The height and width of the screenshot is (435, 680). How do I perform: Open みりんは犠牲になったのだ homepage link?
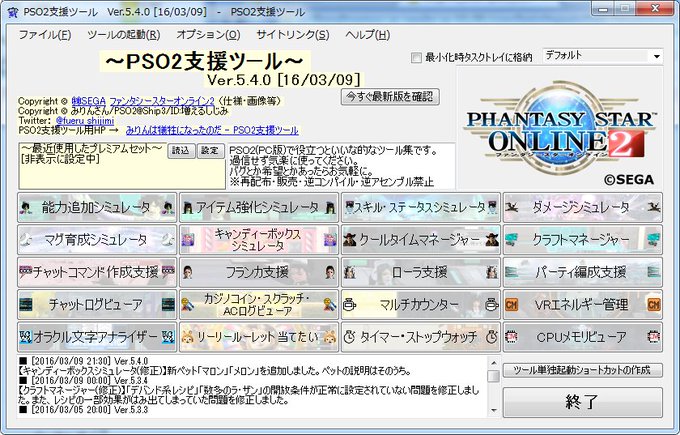[x=212, y=130]
